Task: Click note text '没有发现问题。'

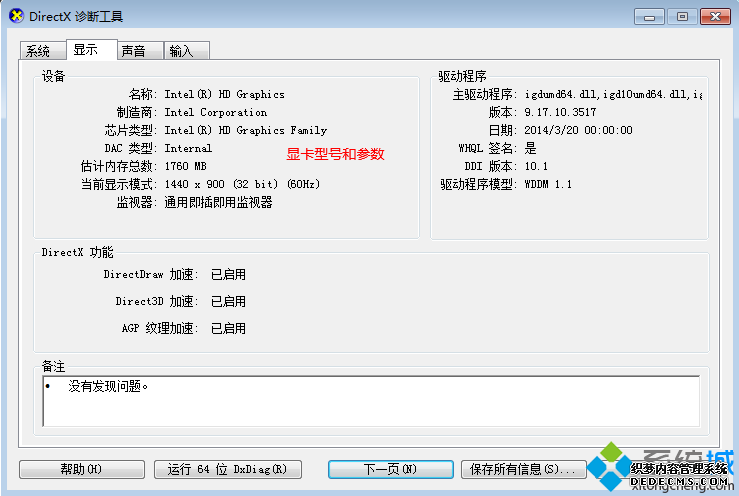Action: (108, 386)
